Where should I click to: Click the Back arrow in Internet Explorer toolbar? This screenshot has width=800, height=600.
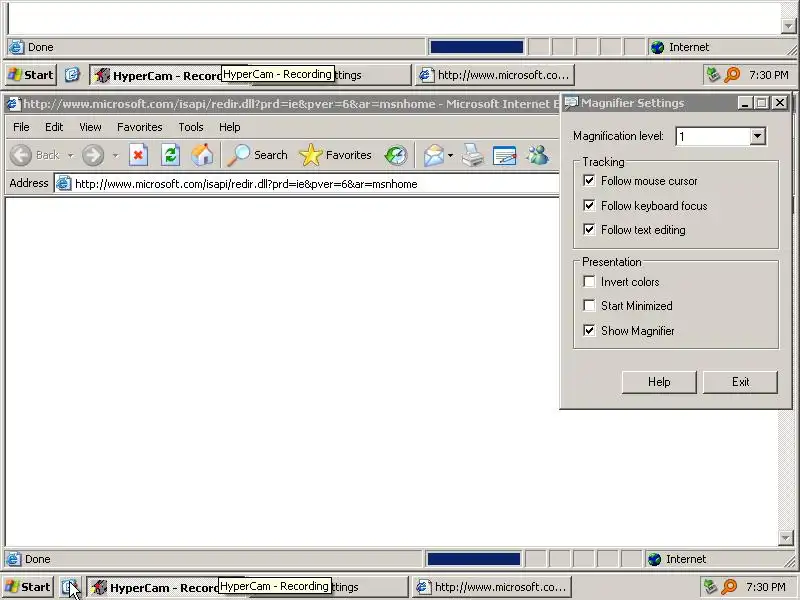point(21,155)
